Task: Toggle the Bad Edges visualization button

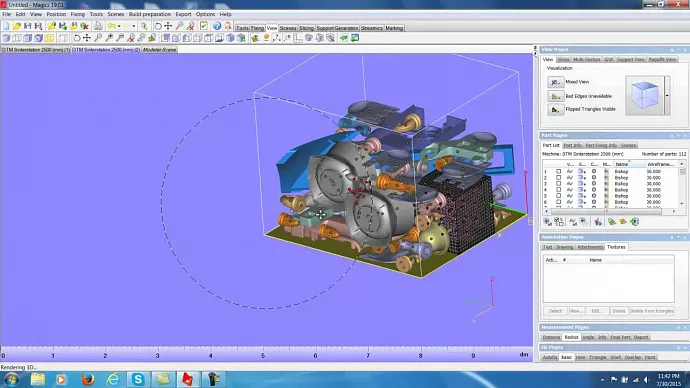Action: coord(555,95)
